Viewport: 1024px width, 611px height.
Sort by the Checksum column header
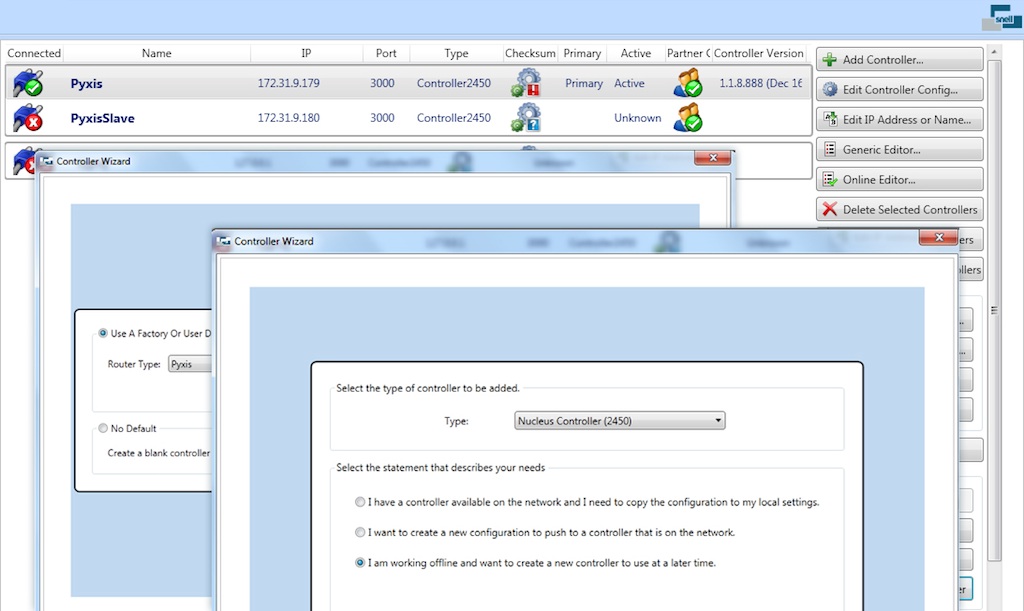pos(530,53)
